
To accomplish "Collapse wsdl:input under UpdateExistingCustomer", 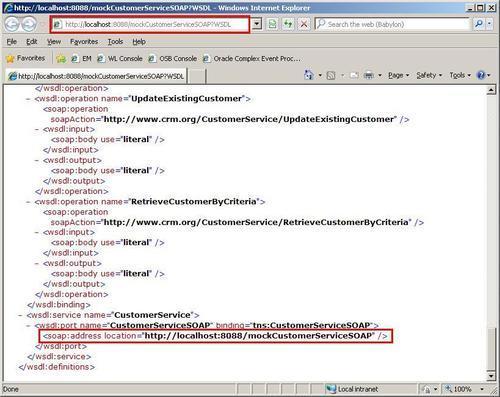I will (37, 129).
